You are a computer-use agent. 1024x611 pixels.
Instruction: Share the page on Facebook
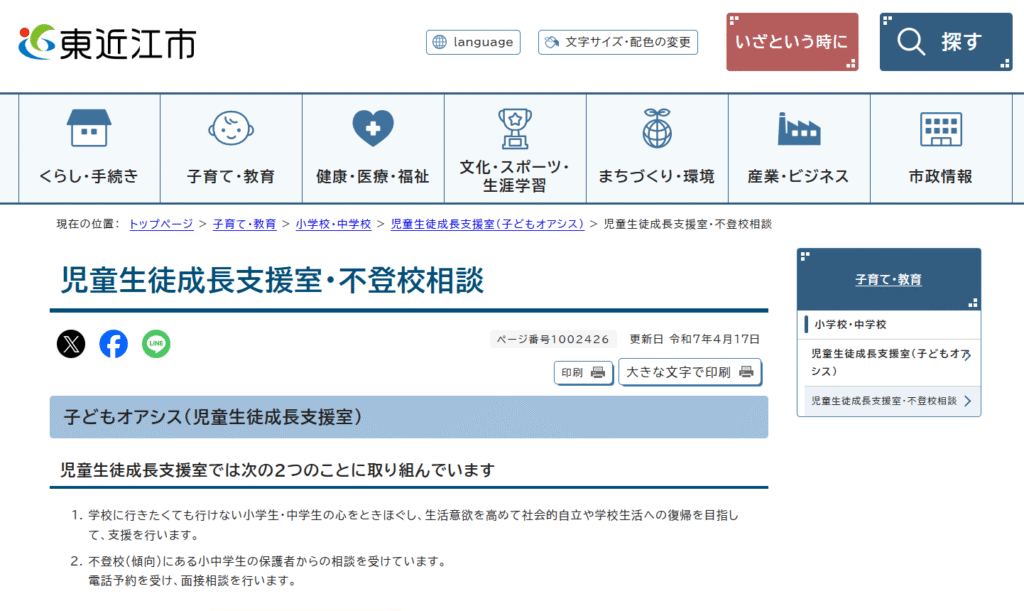click(x=113, y=344)
